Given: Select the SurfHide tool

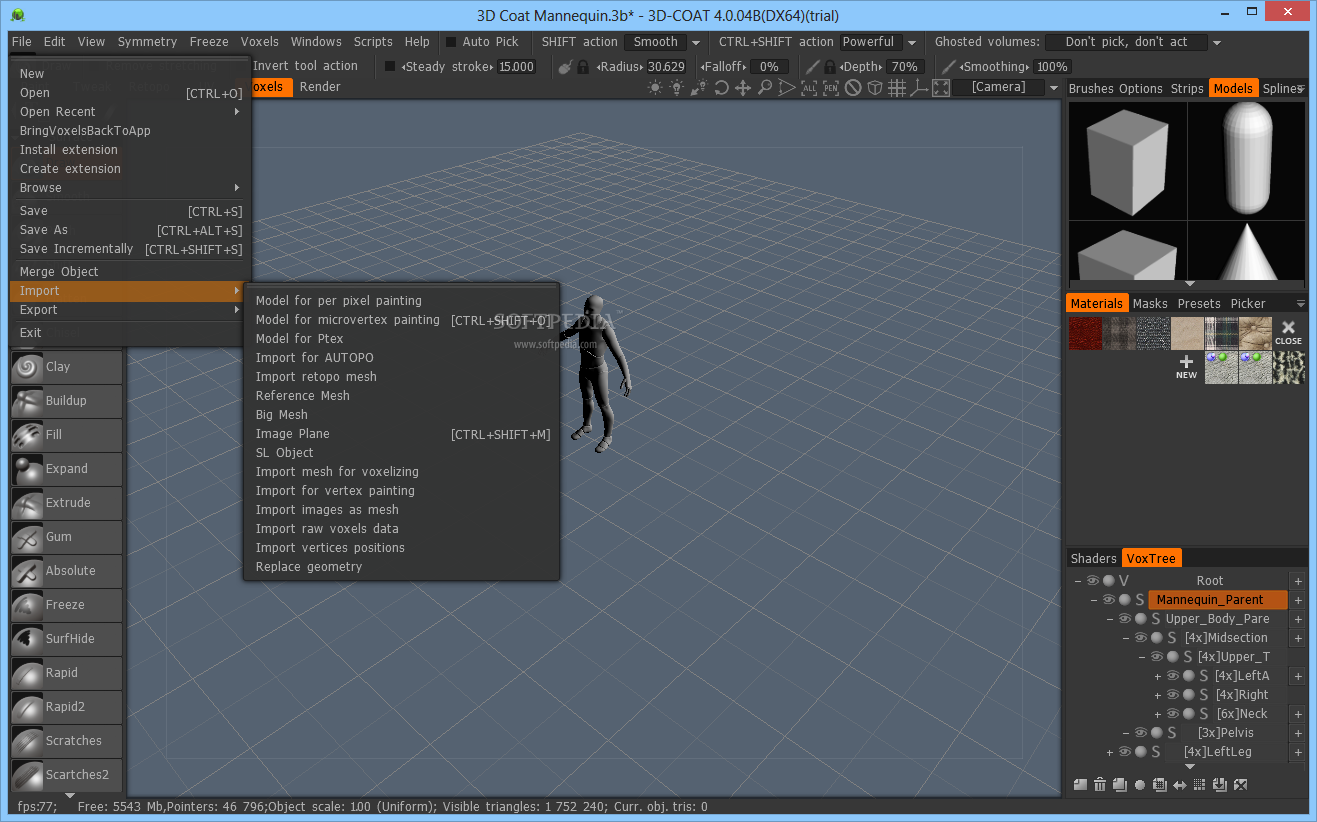Looking at the screenshot, I should tap(66, 639).
